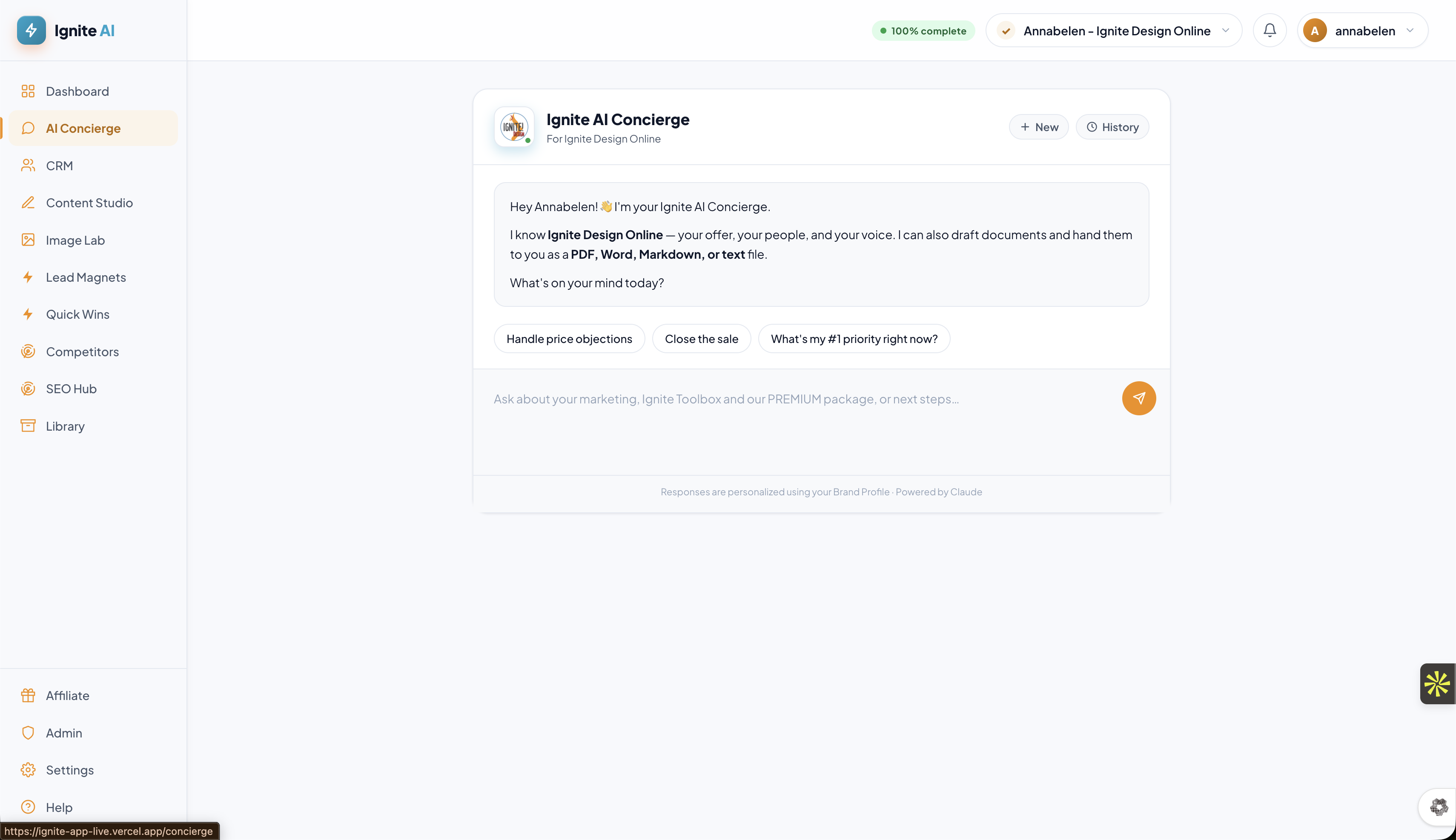The width and height of the screenshot is (1456, 840).
Task: Click the Settings gear icon
Action: [28, 770]
